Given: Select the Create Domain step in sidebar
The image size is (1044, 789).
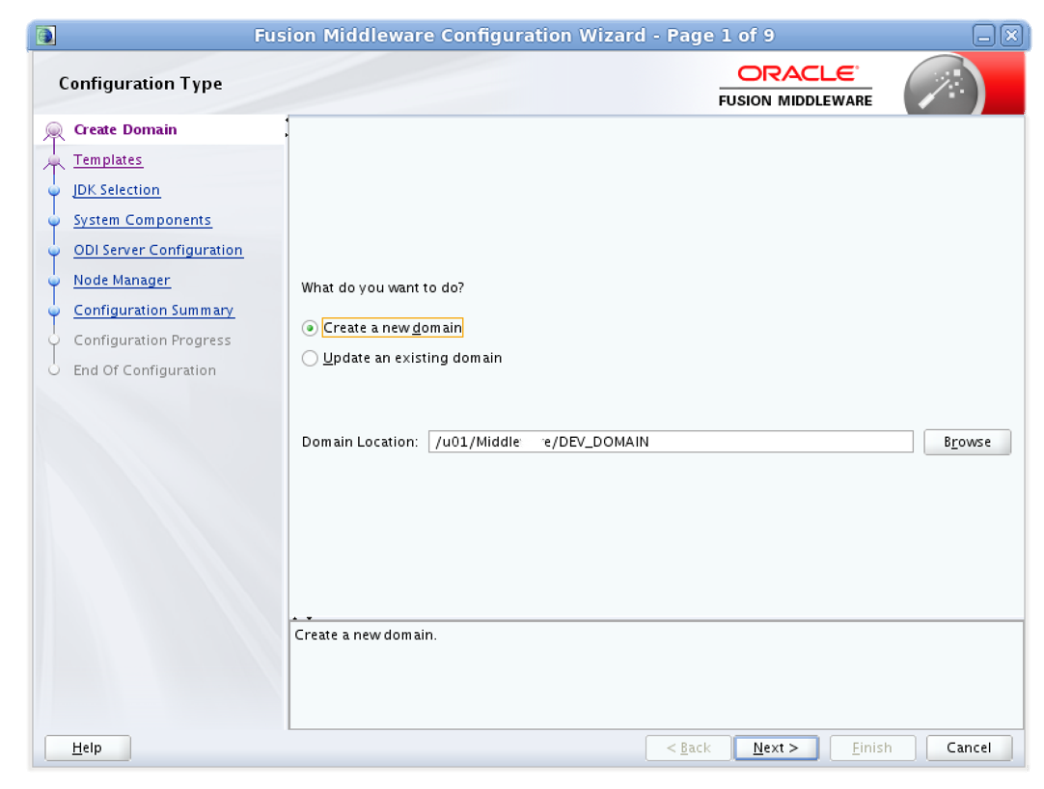Looking at the screenshot, I should pos(125,129).
